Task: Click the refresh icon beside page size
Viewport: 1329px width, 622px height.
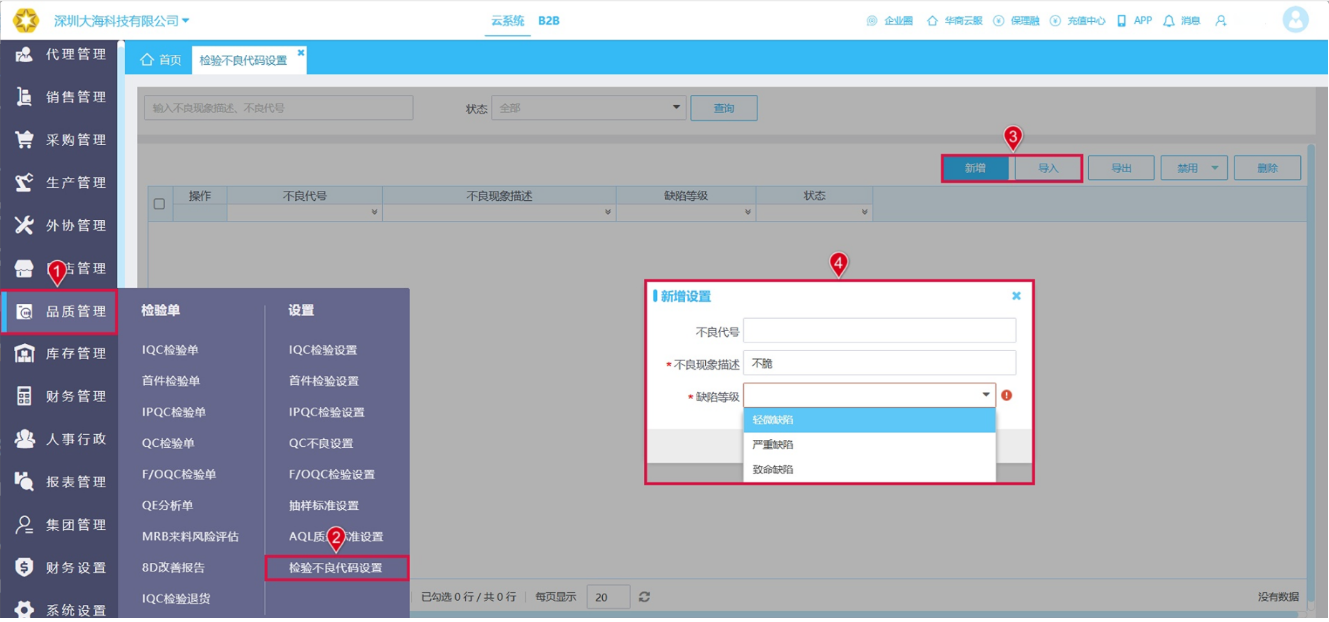Action: pyautogui.click(x=645, y=597)
